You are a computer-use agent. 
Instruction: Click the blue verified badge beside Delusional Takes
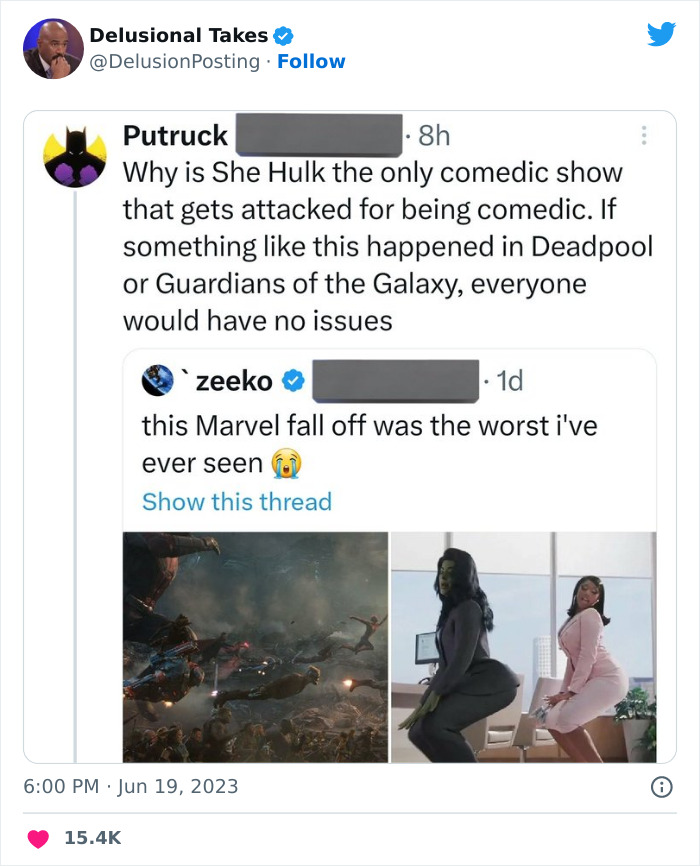283,36
